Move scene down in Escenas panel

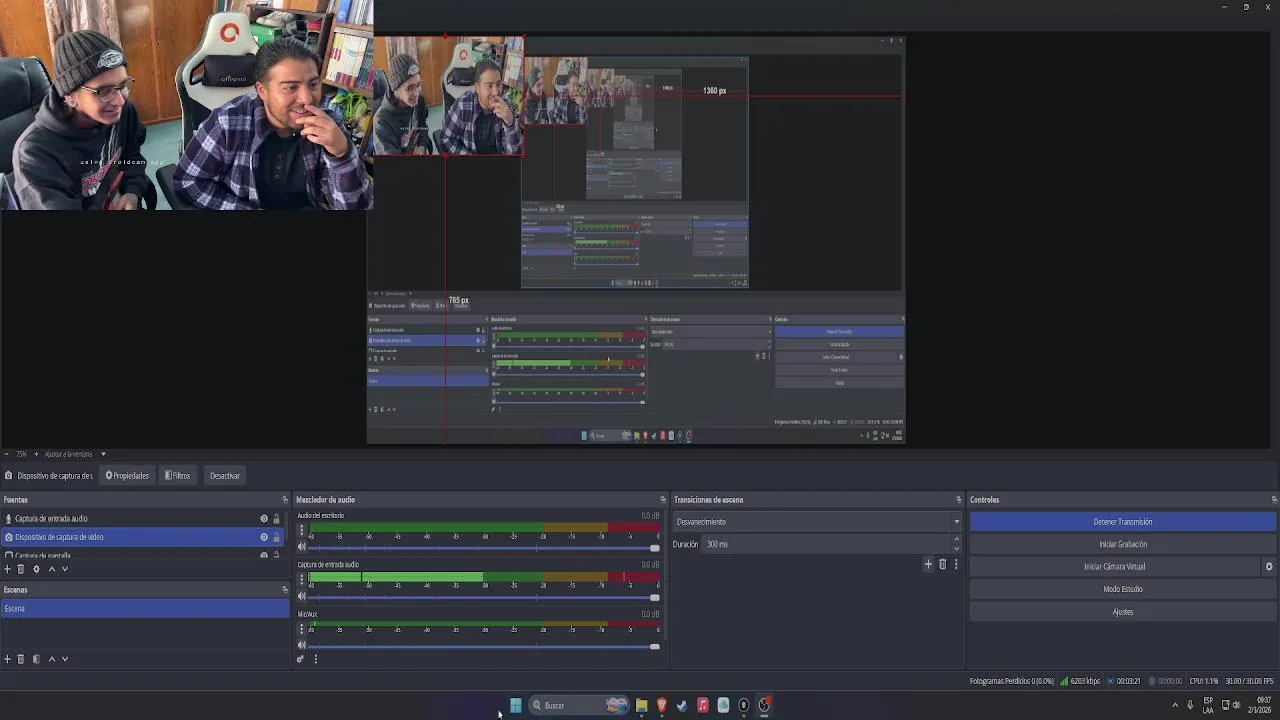coord(65,659)
